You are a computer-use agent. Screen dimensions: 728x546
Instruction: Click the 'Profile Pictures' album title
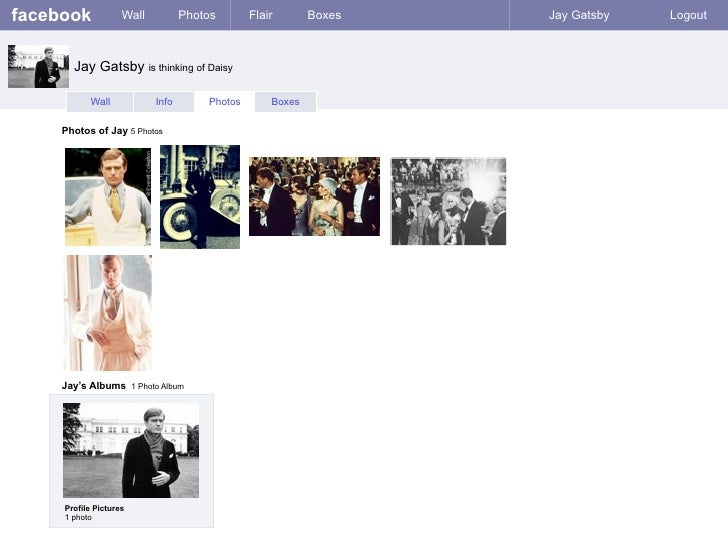(x=94, y=508)
